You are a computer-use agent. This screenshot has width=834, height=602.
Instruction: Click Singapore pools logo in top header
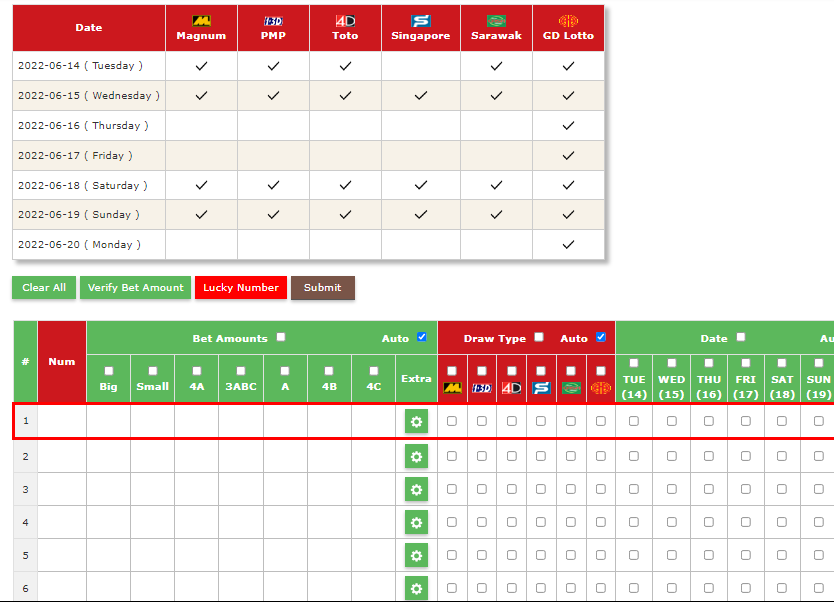(x=421, y=21)
